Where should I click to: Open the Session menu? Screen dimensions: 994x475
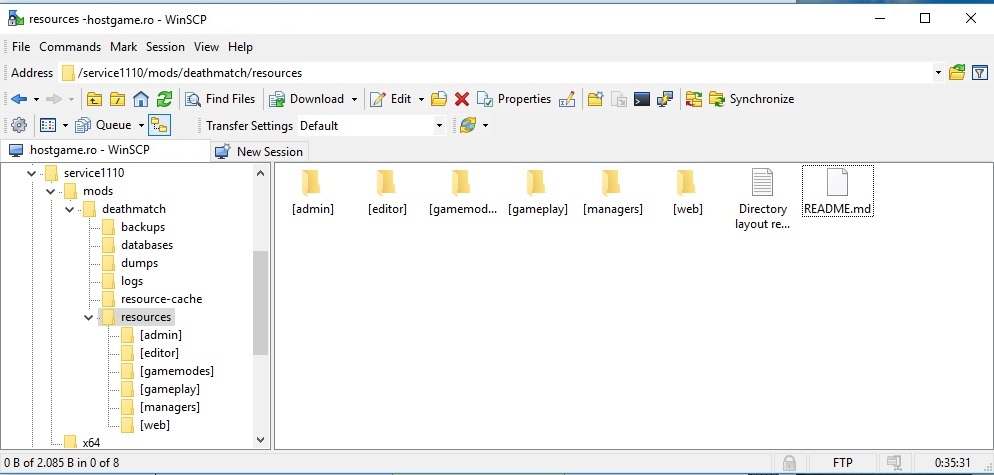pyautogui.click(x=165, y=47)
